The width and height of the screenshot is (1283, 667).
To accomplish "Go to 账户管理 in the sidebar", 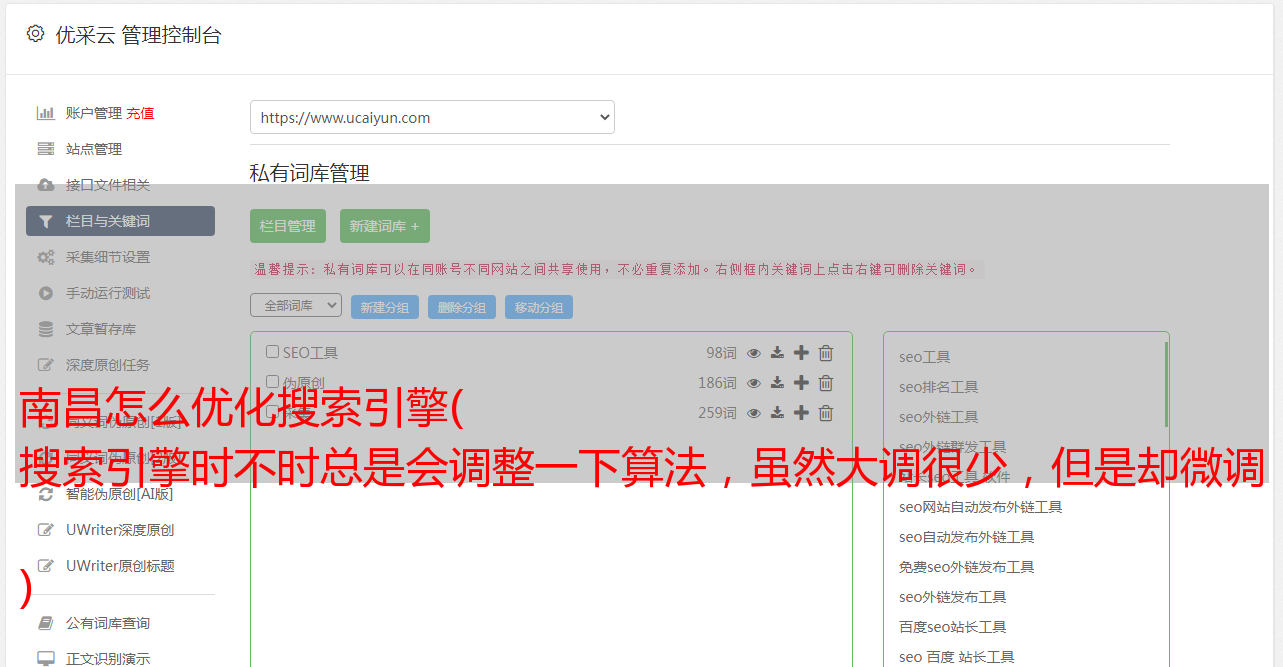I will pyautogui.click(x=94, y=113).
